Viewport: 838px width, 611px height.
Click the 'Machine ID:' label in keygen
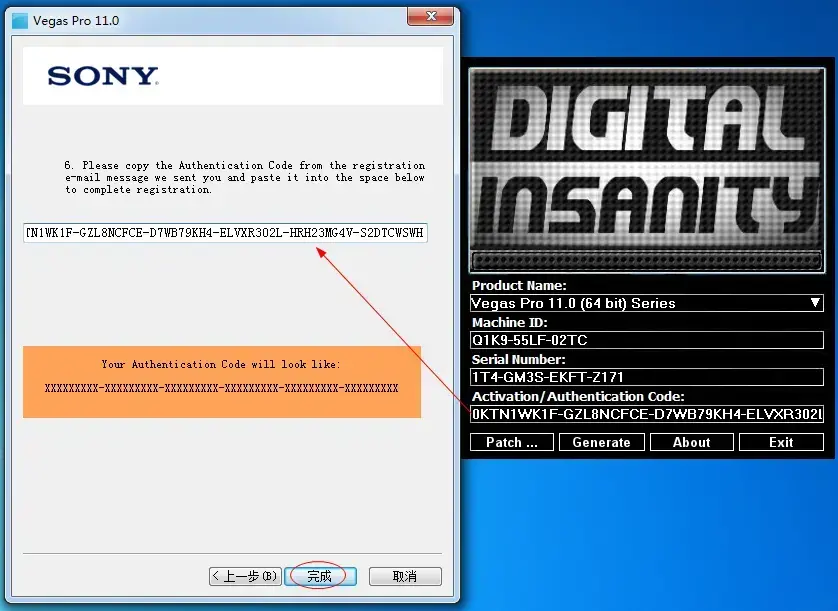click(509, 322)
